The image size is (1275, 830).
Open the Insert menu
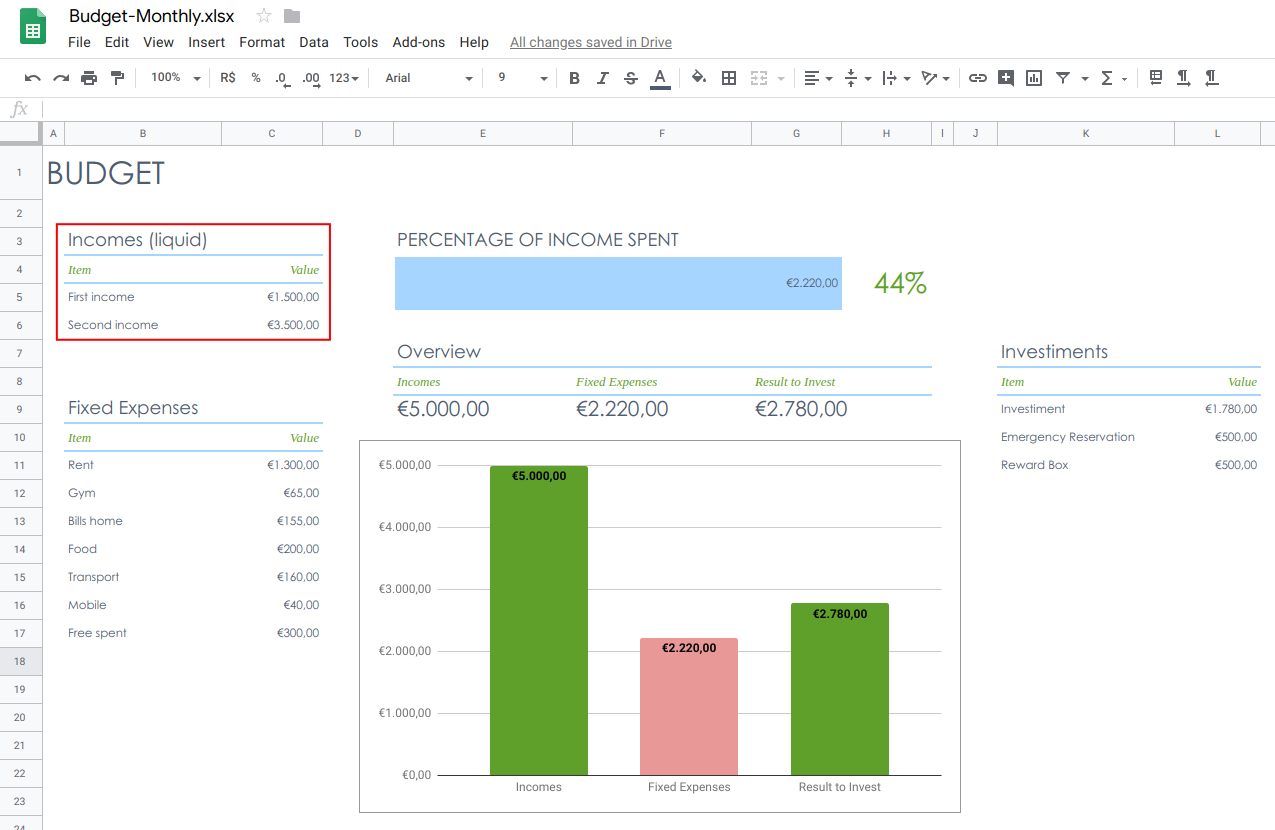pyautogui.click(x=207, y=42)
